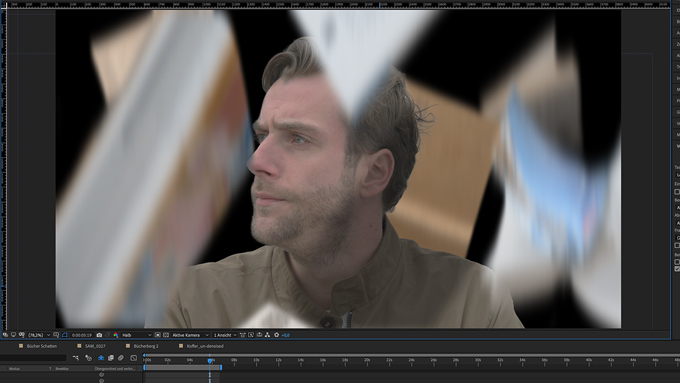Screen dimensions: 680x383
Task: Open the magnification ratio dropdown (78,2%)
Action: click(x=39, y=335)
